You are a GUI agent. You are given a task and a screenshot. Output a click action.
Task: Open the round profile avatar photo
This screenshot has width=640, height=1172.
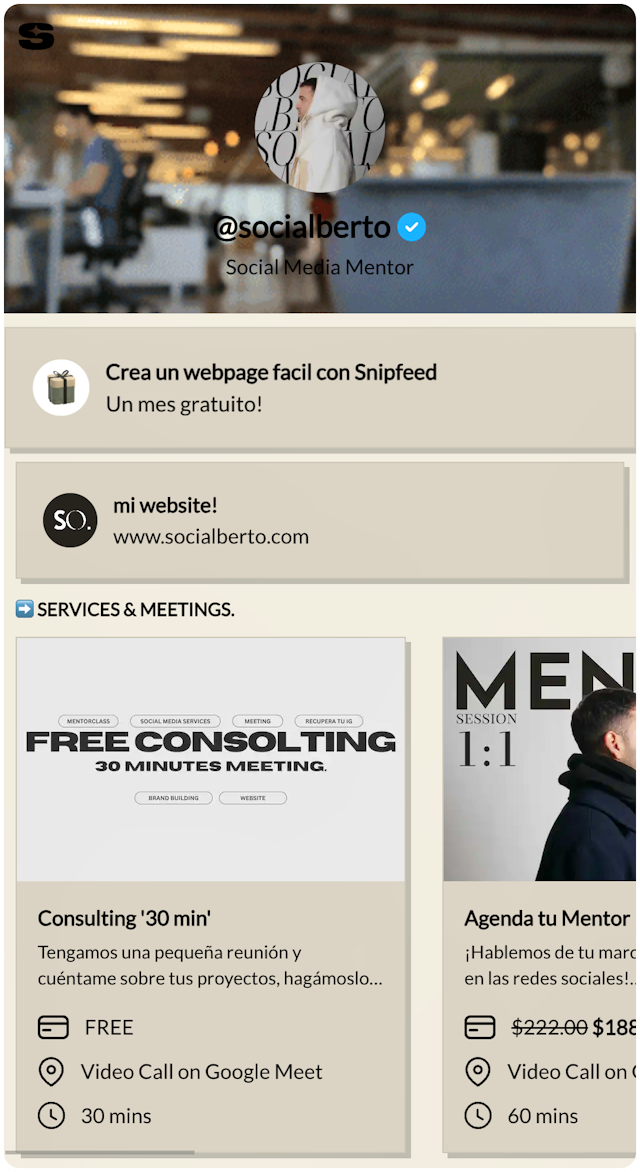pos(320,127)
